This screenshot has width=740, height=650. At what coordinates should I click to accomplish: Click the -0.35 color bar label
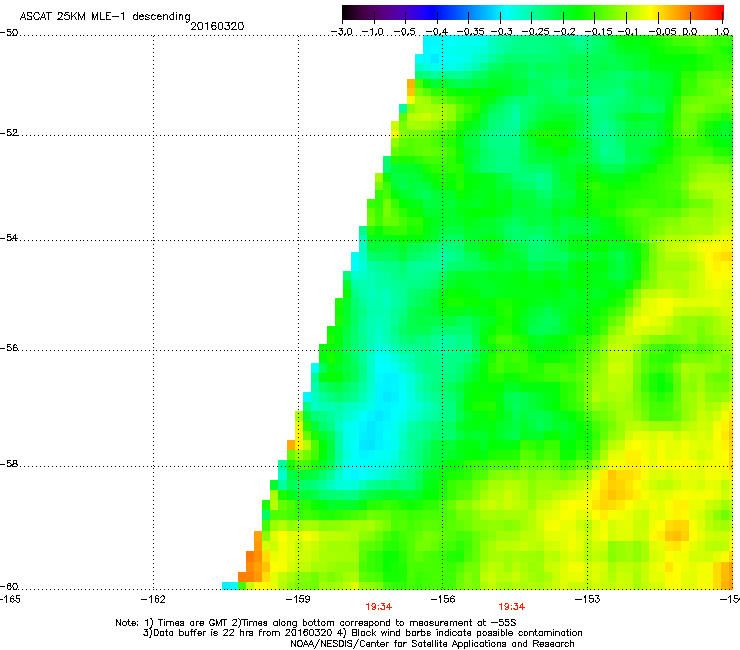[471, 32]
